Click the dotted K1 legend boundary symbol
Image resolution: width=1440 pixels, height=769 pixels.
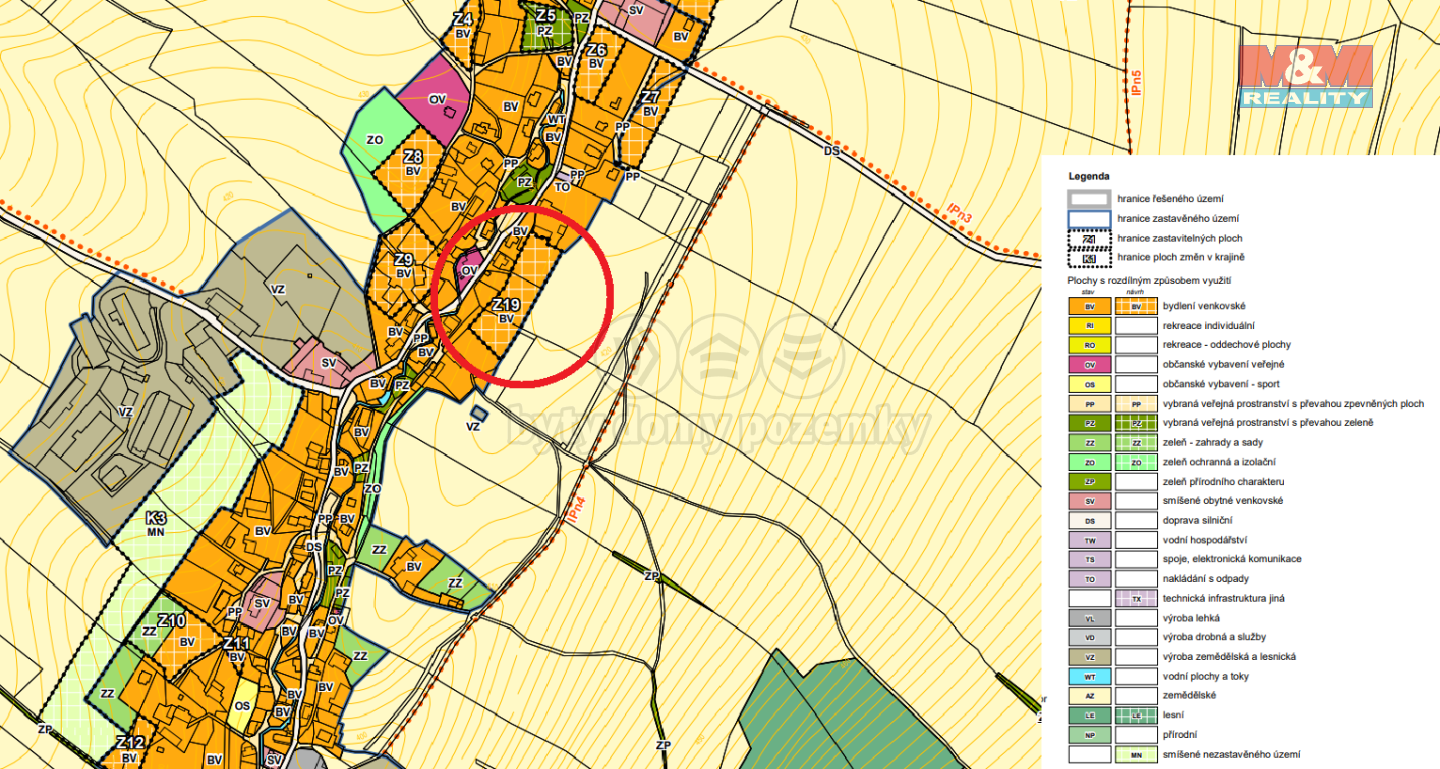(x=1090, y=258)
